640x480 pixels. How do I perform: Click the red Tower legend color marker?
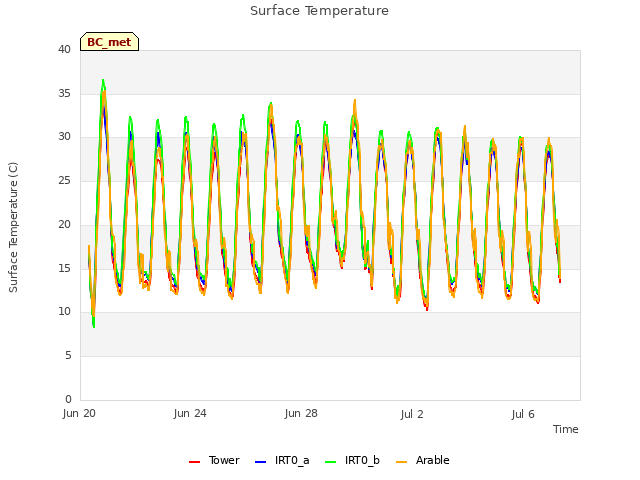[x=194, y=462]
